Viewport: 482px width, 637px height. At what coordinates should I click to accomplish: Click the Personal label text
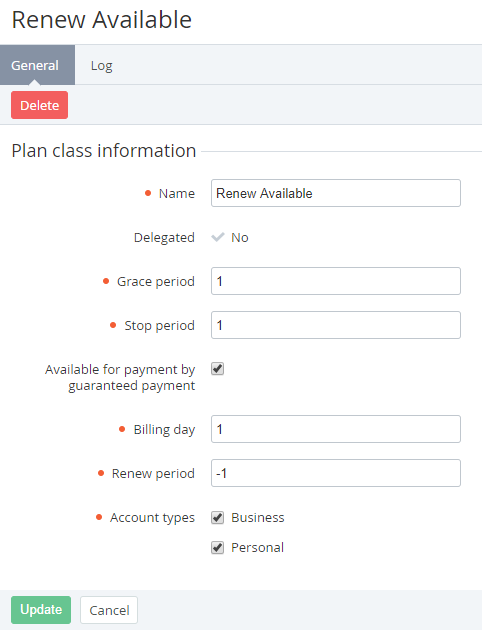coord(257,548)
